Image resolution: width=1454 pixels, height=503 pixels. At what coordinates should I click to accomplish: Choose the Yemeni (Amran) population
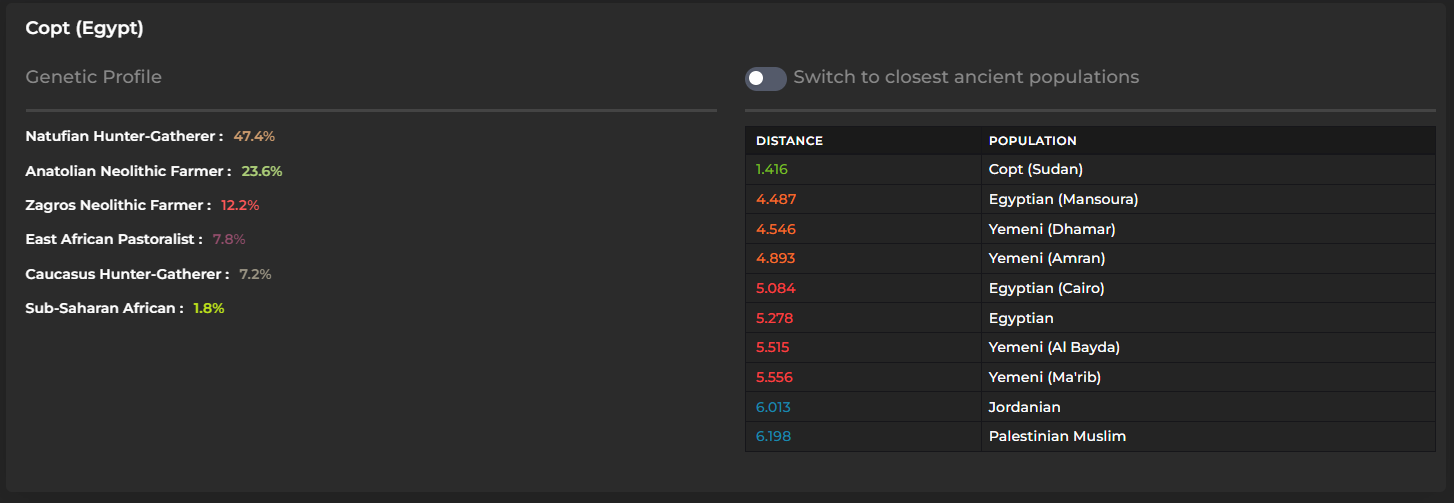1046,259
